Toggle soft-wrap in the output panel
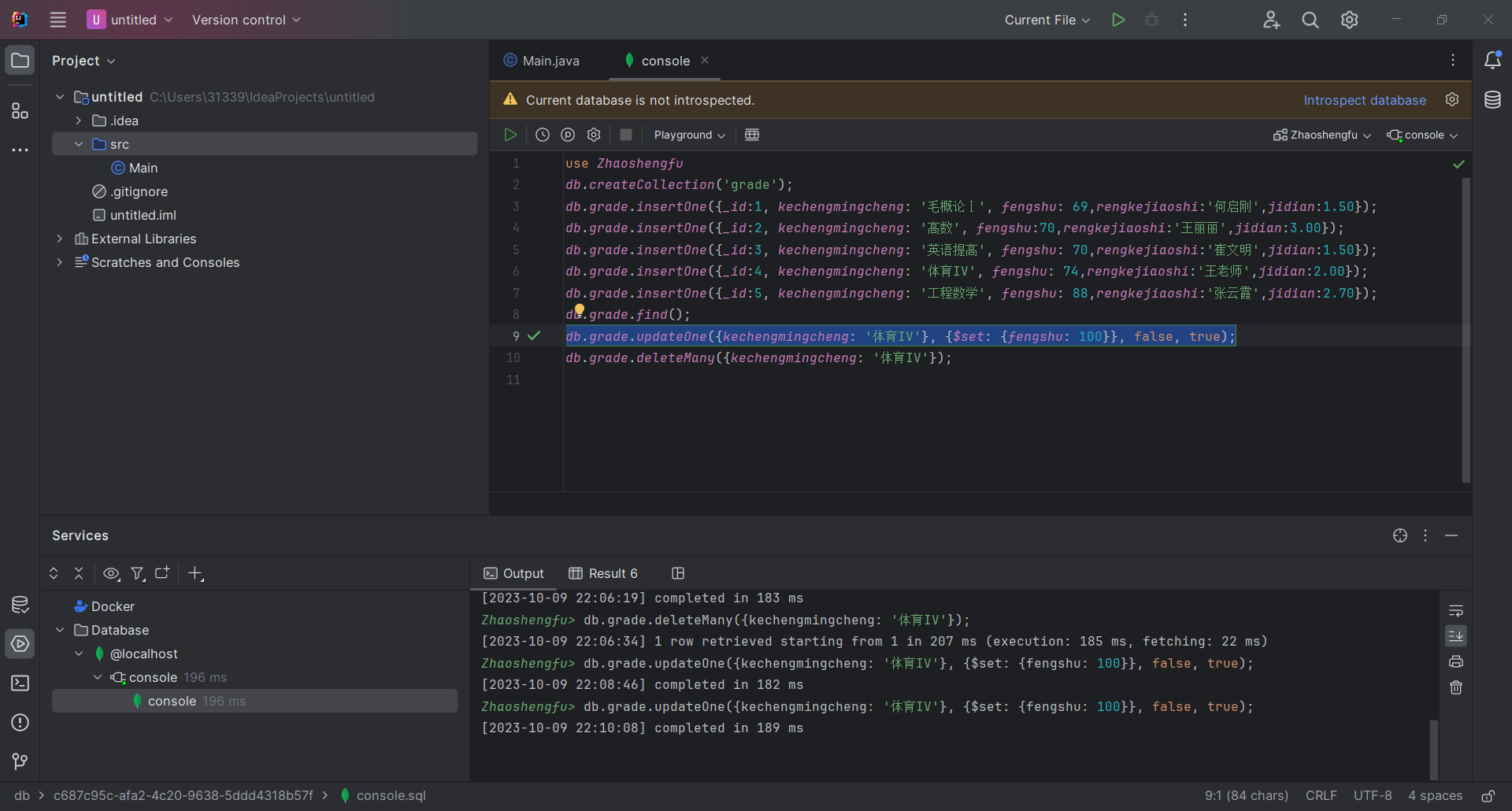The height and width of the screenshot is (811, 1512). point(1456,610)
